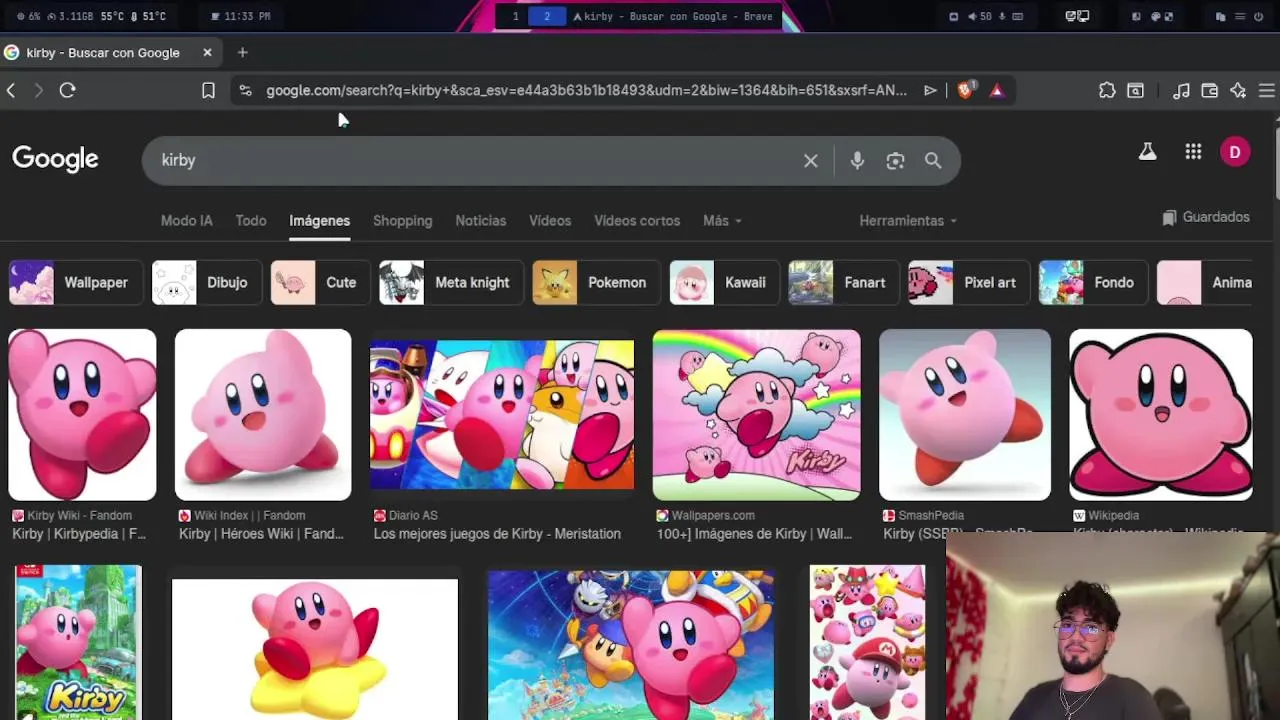
Task: Open the Kirby Wiki - Fandom image thumbnail
Action: pyautogui.click(x=82, y=415)
